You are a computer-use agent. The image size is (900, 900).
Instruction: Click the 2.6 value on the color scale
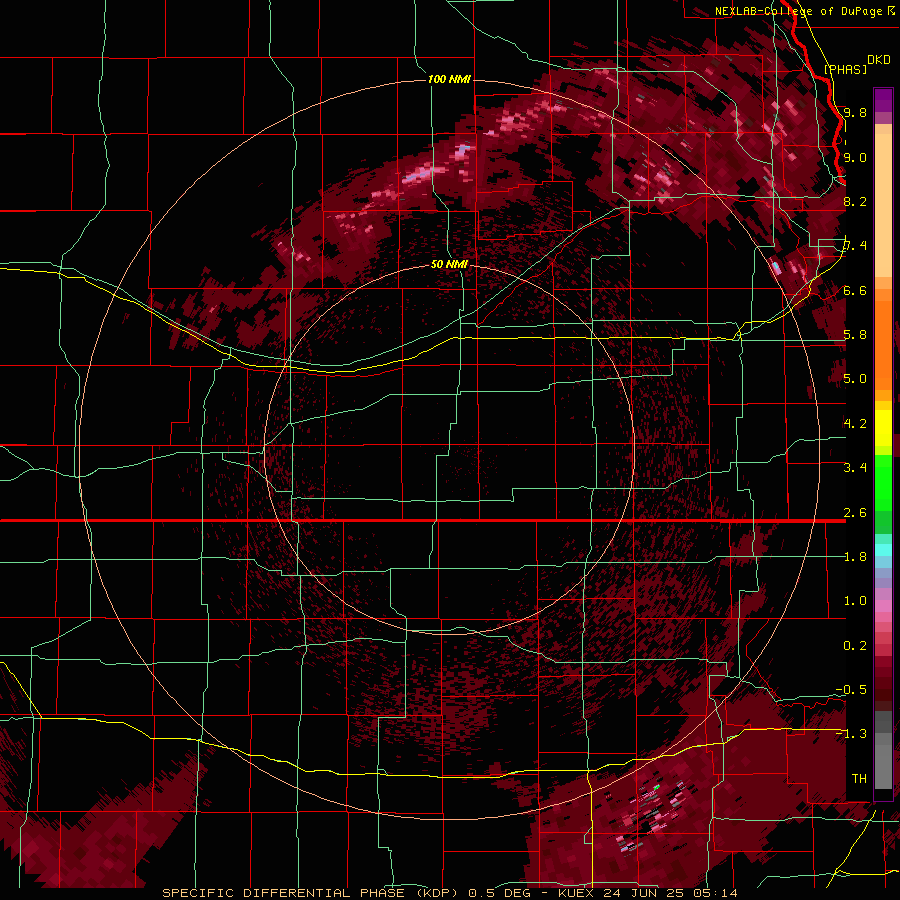tap(855, 513)
